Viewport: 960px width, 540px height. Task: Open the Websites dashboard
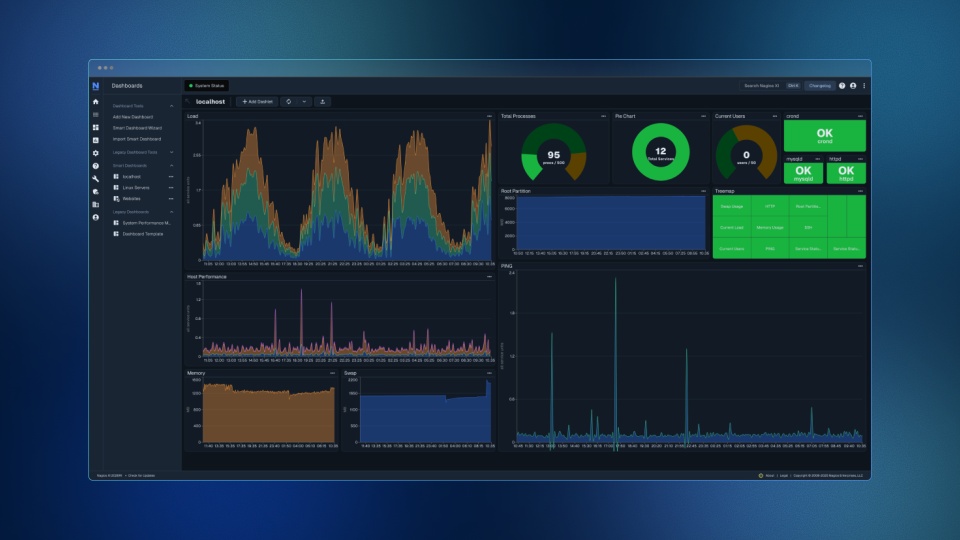click(x=132, y=199)
